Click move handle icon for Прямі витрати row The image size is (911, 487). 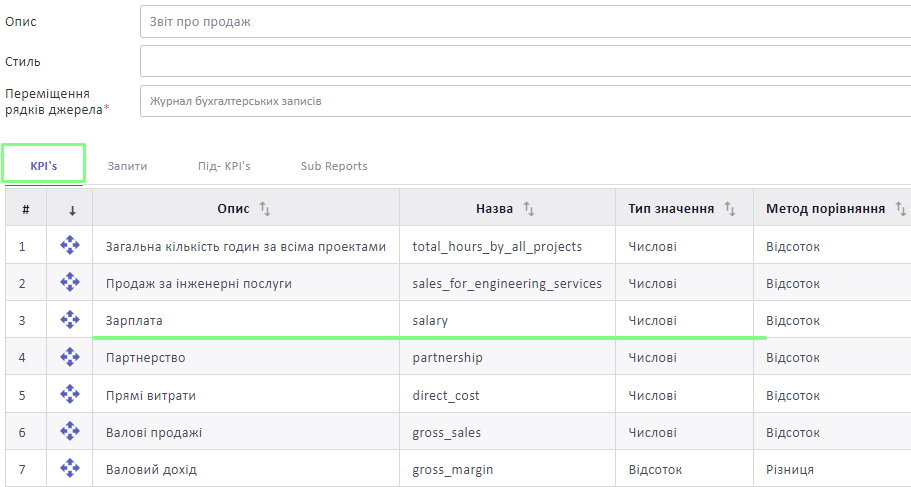tap(70, 394)
